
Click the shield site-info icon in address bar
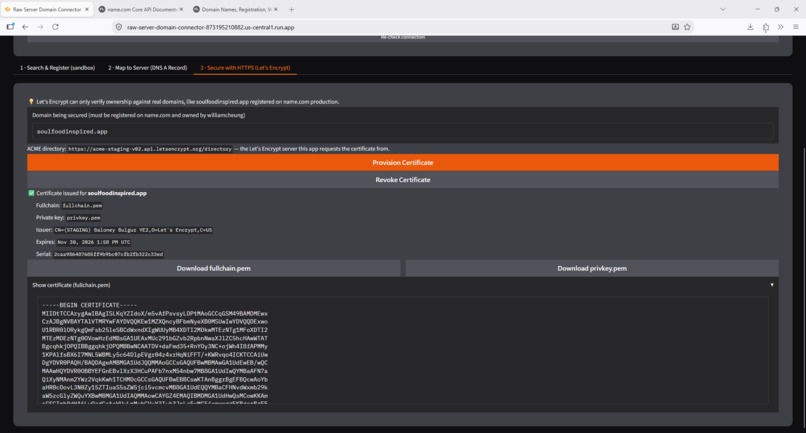119,27
